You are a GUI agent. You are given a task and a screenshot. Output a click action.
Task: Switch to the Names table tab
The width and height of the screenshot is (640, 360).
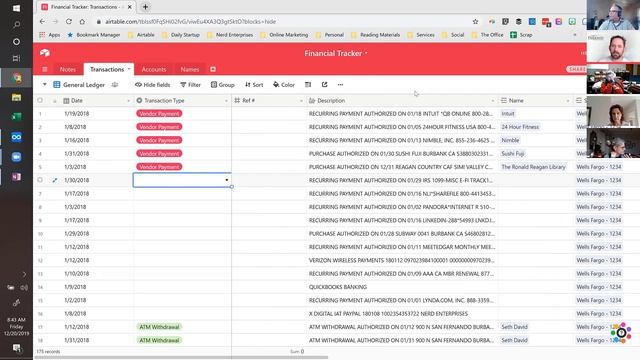tap(190, 70)
